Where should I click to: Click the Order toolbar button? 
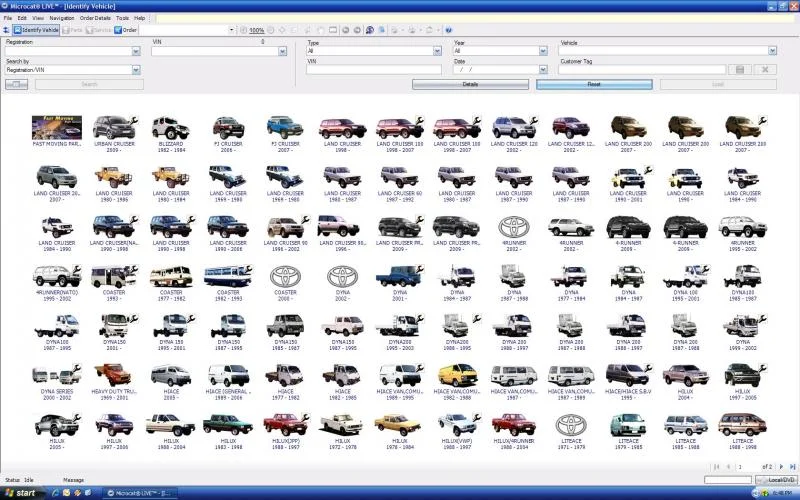click(x=126, y=30)
